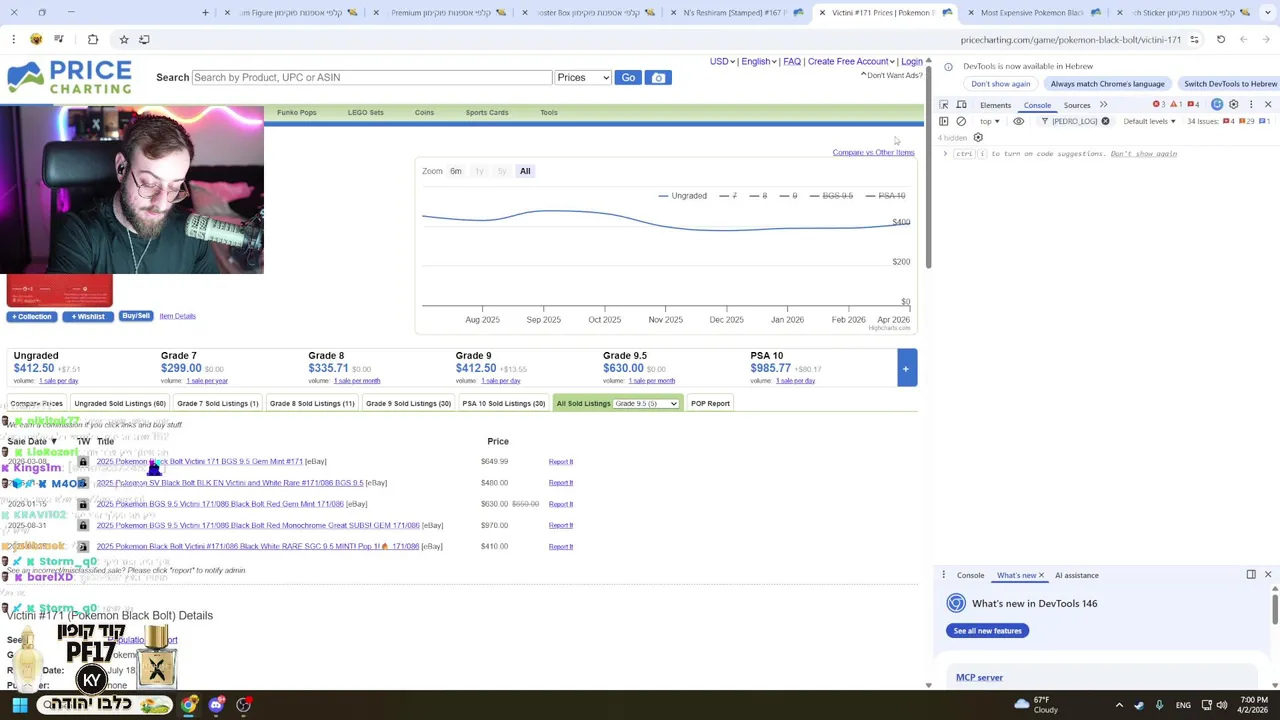Close the What's new tab
The image size is (1280, 720).
pos(1041,575)
